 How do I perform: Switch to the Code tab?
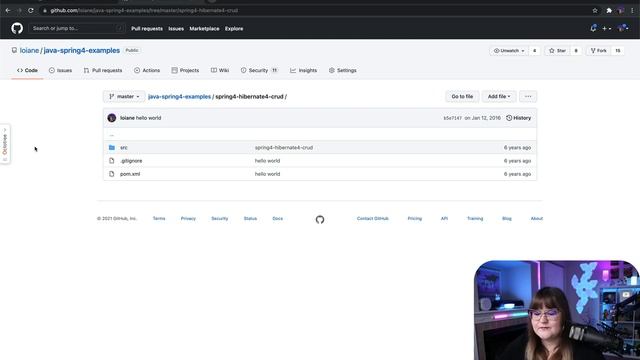[27, 70]
